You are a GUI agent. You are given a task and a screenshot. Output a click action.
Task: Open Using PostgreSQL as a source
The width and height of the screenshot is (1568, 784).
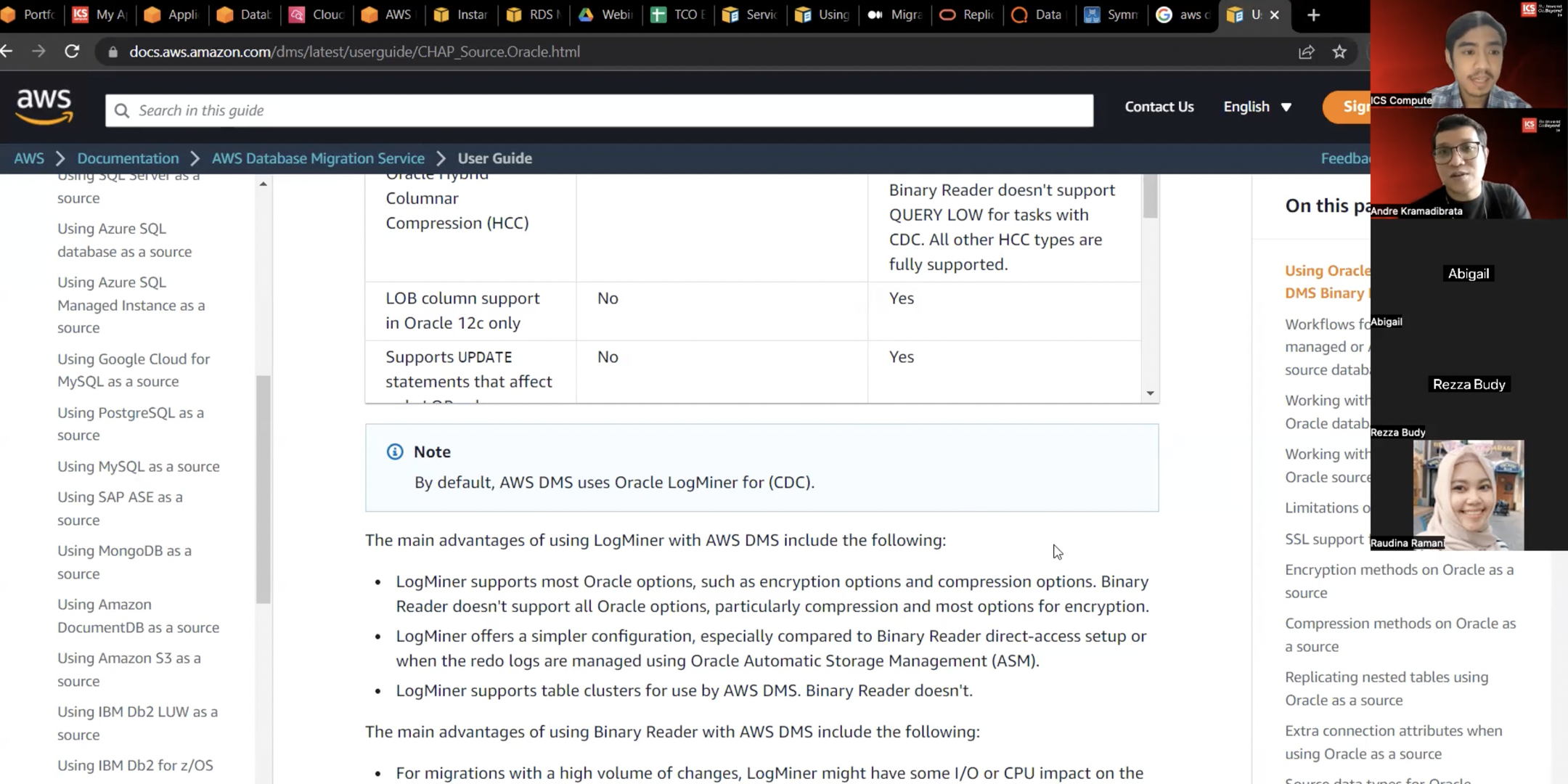(x=131, y=424)
